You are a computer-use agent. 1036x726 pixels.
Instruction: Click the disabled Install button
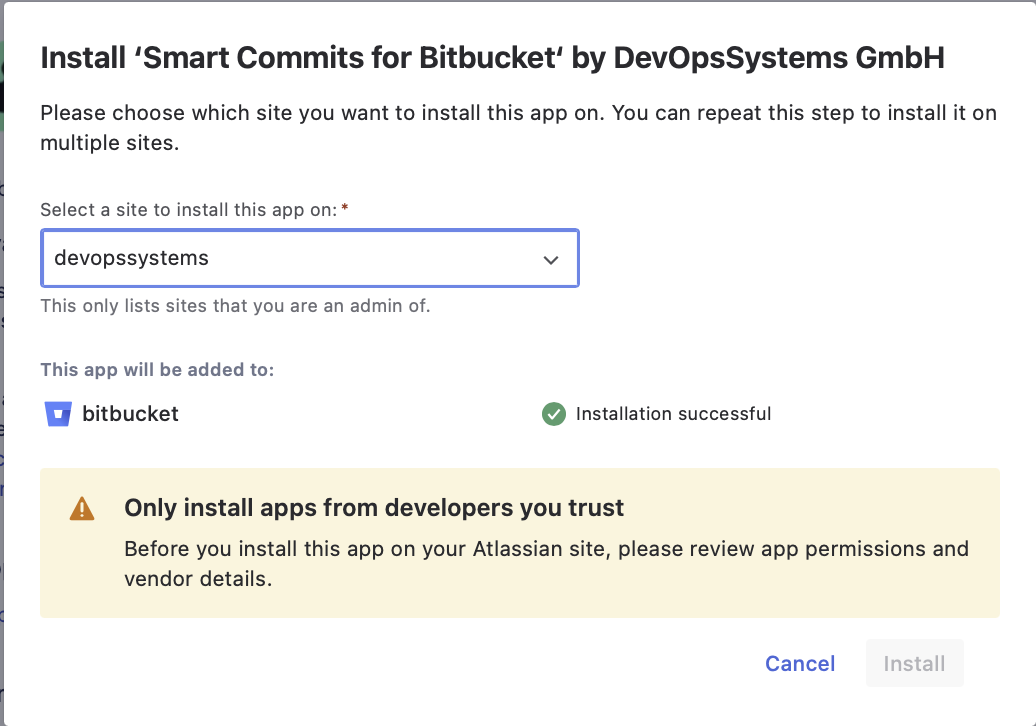pyautogui.click(x=914, y=663)
